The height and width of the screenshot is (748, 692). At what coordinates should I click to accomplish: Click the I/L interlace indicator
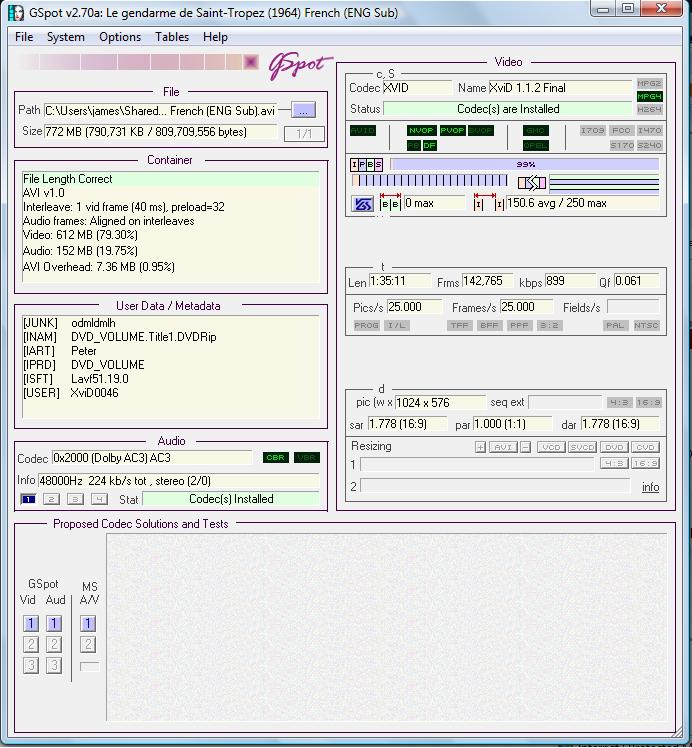tap(396, 325)
